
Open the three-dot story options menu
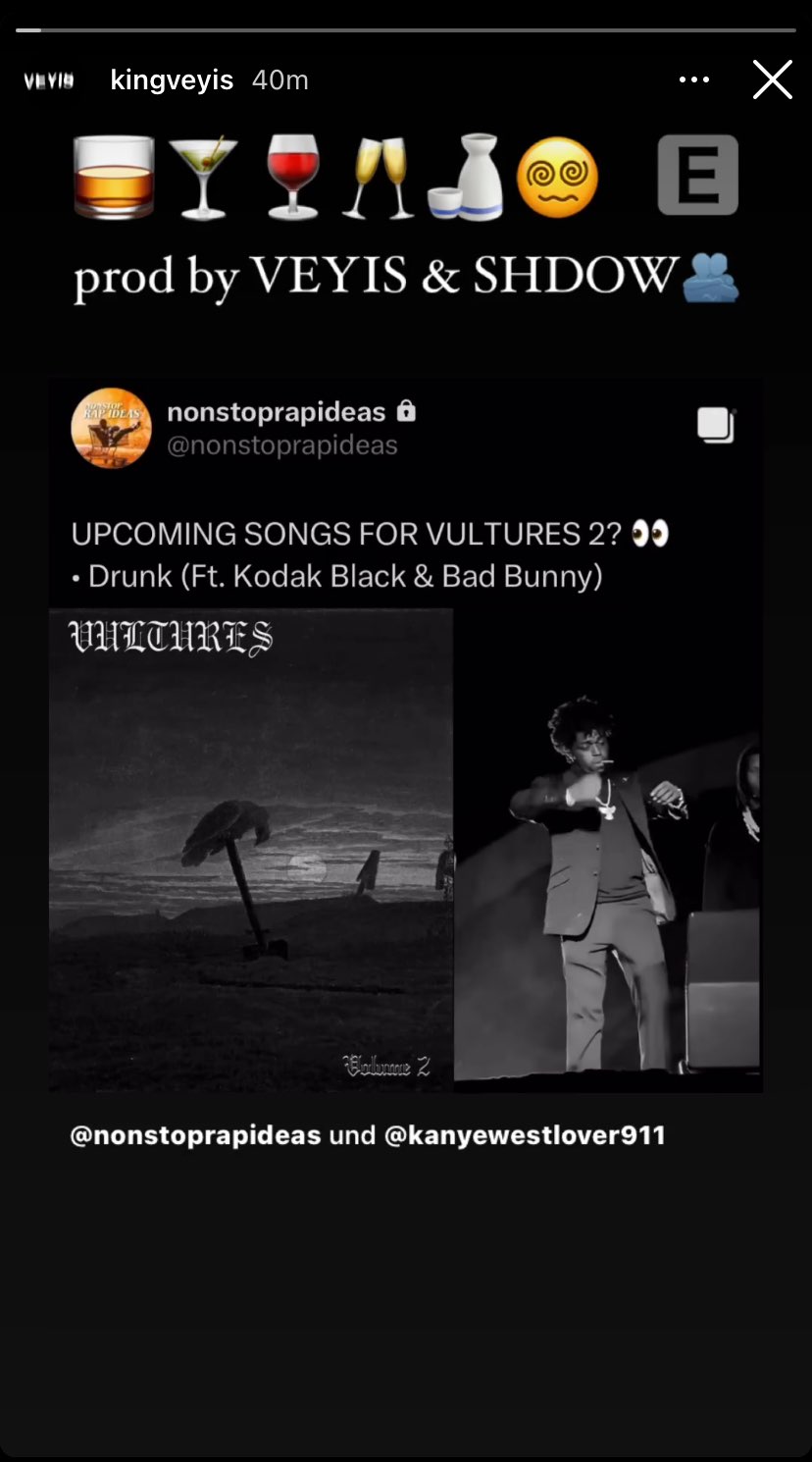point(693,80)
